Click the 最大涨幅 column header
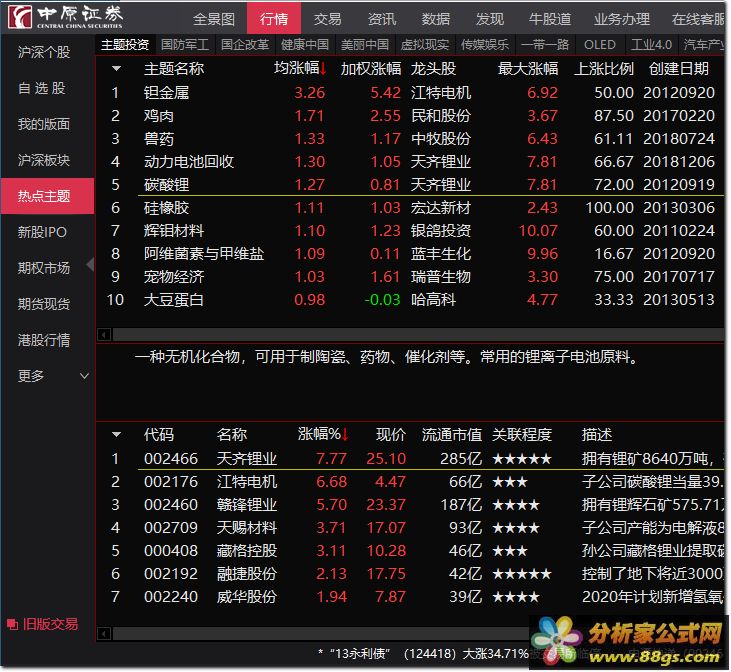731x672 pixels. coord(528,69)
